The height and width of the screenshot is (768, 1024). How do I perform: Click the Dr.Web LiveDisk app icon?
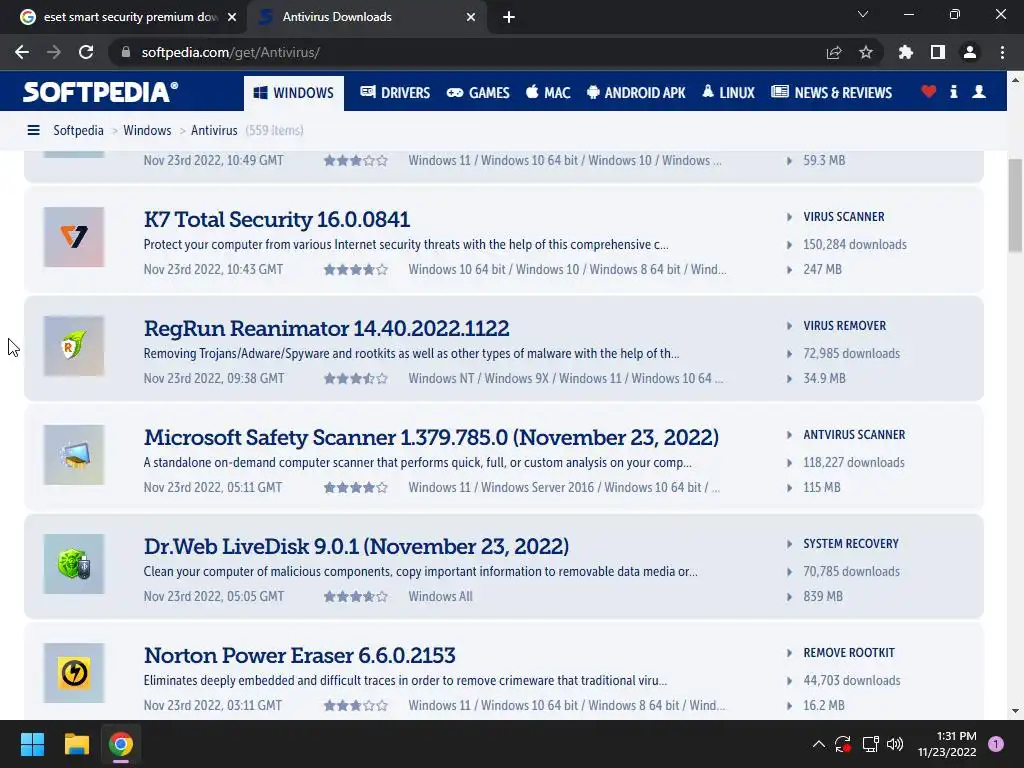tap(74, 564)
